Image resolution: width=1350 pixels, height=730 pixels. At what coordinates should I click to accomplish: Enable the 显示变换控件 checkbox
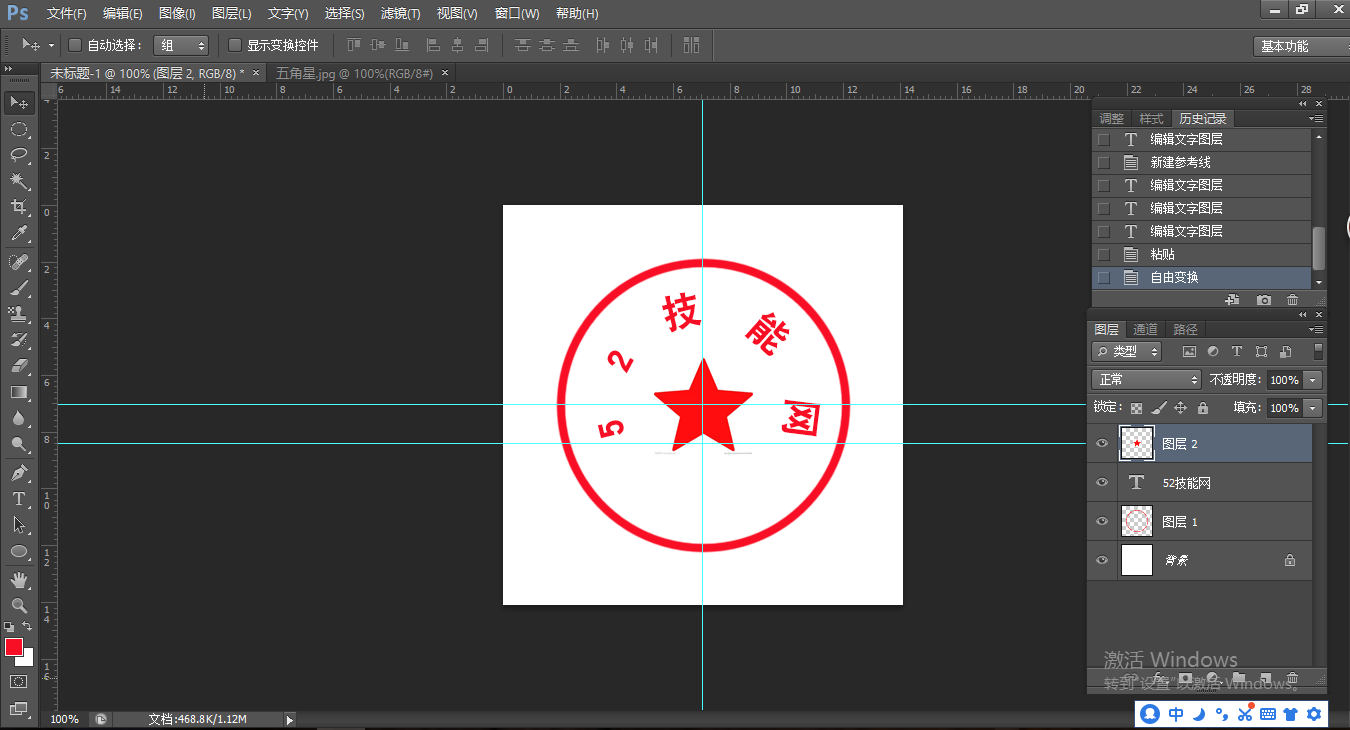pos(235,45)
